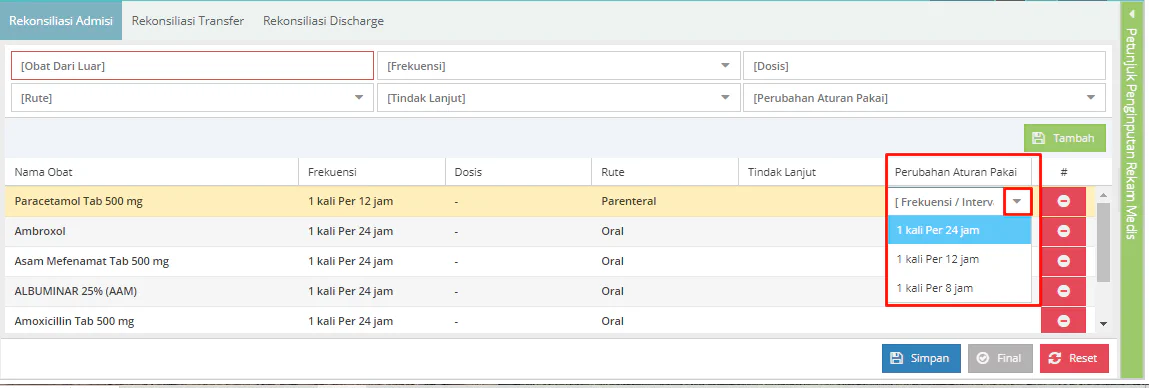
Task: Collapse the Frekuensi / Interval row dropdown arrow
Action: (x=1017, y=201)
